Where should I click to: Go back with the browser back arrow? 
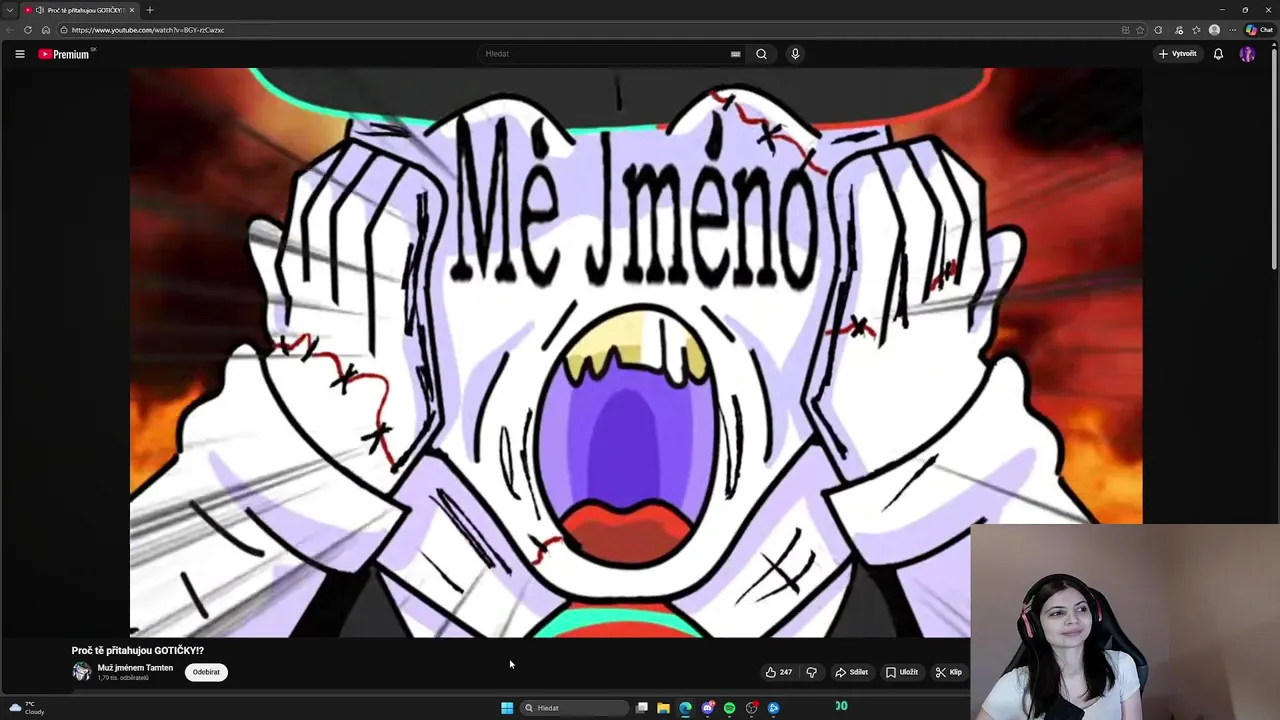tap(10, 30)
